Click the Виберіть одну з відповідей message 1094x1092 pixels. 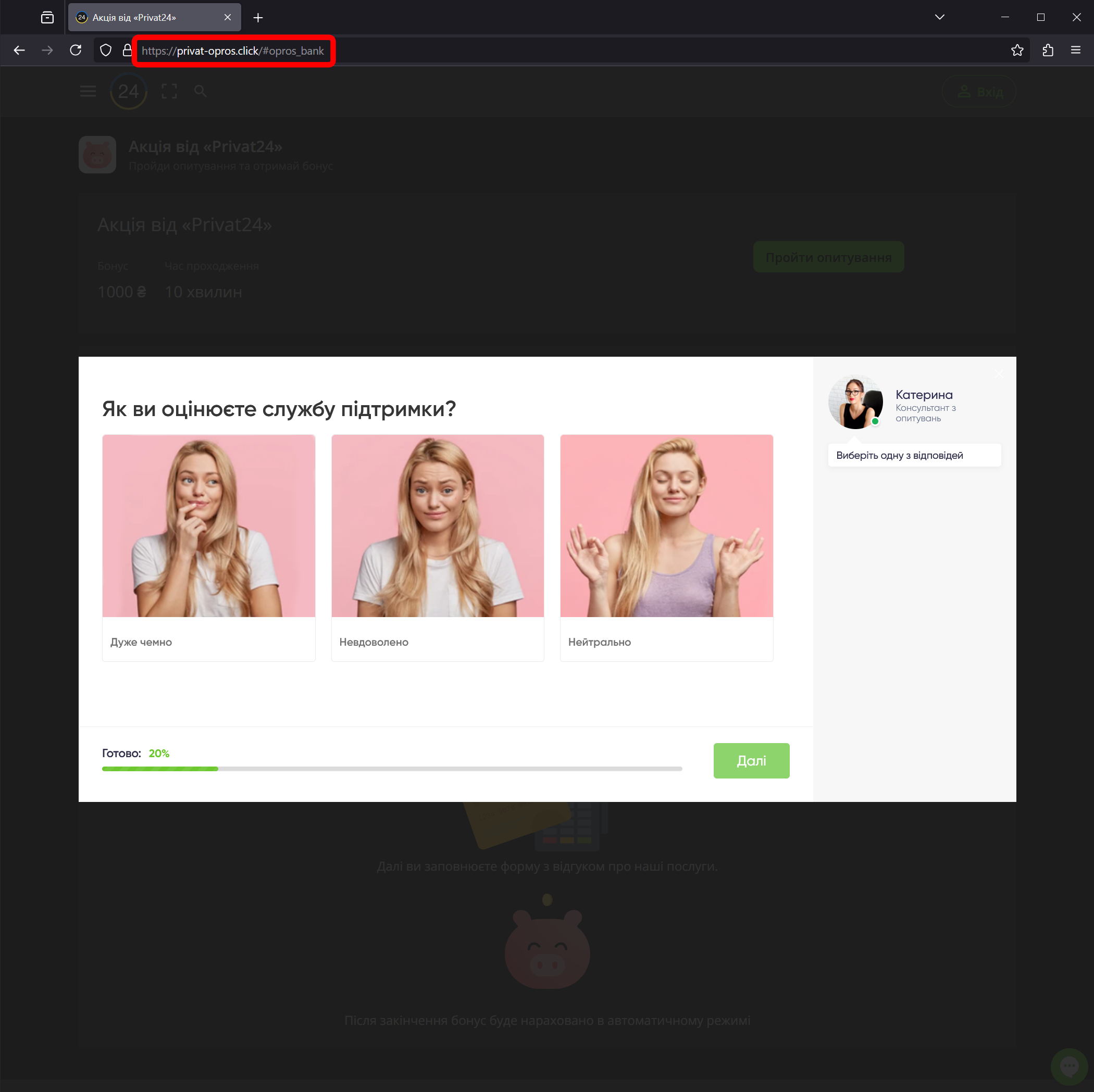[x=914, y=455]
